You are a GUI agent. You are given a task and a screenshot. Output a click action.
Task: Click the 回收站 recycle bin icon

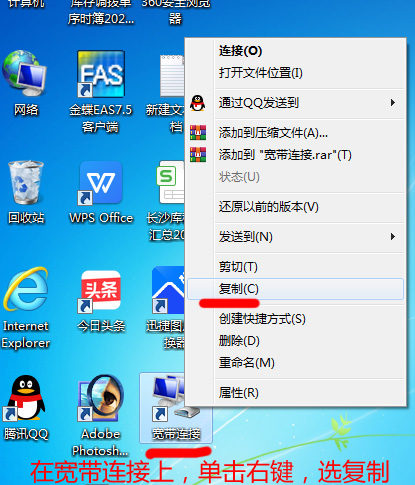26,182
